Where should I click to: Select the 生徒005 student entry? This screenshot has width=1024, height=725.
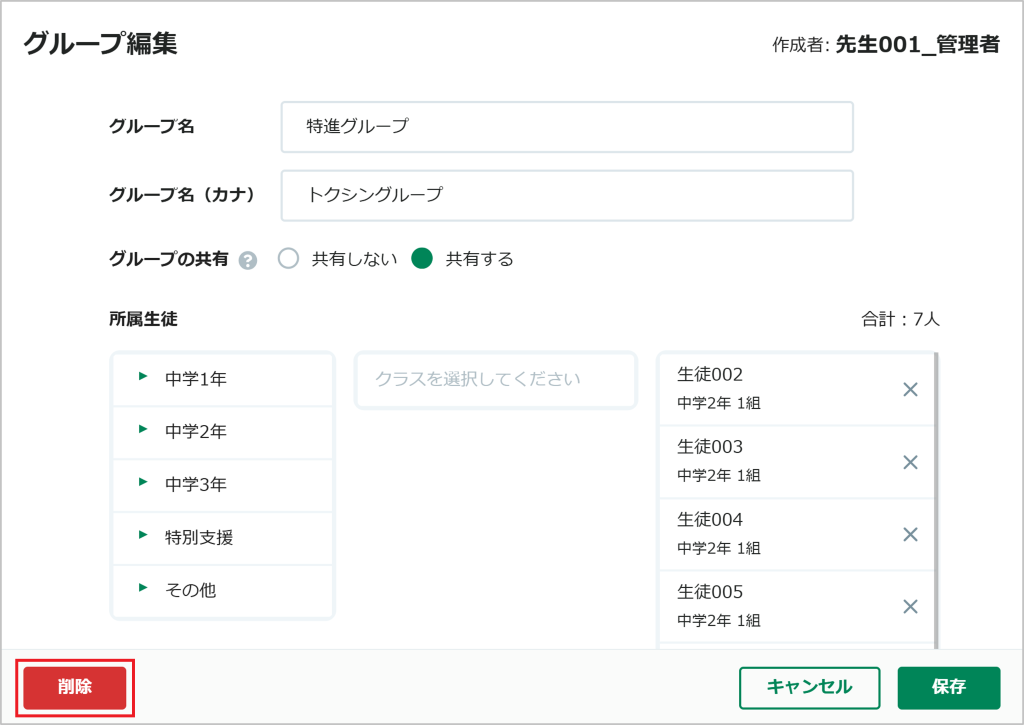pos(796,607)
